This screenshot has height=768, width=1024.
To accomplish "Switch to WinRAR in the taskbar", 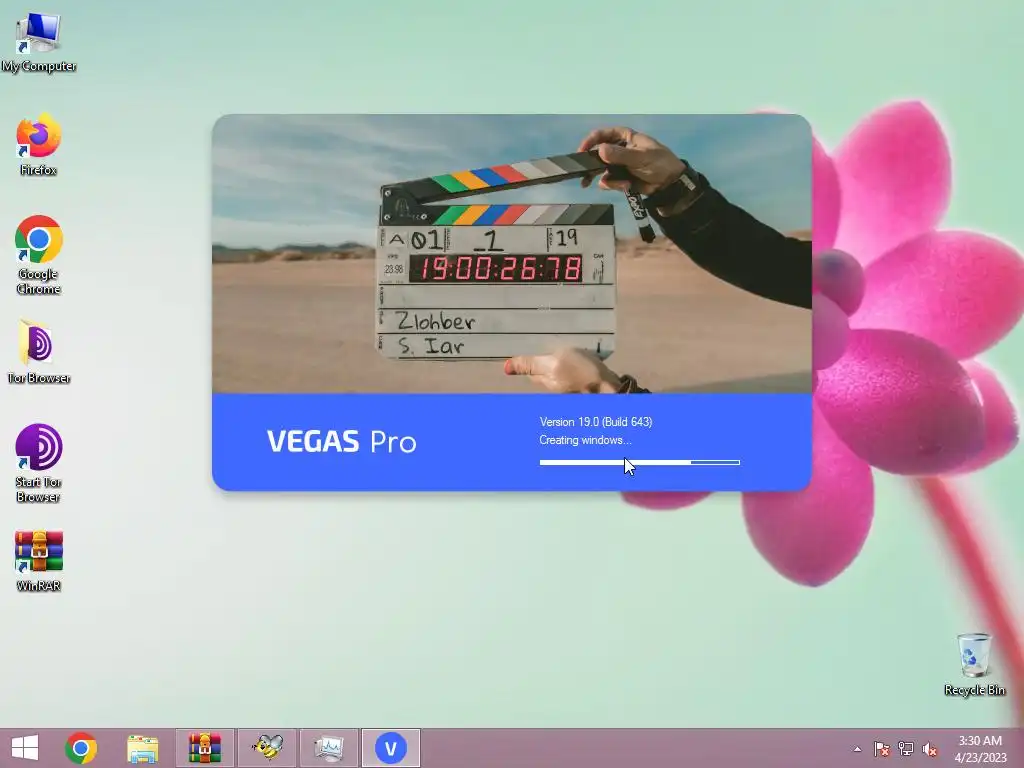I will tap(204, 748).
